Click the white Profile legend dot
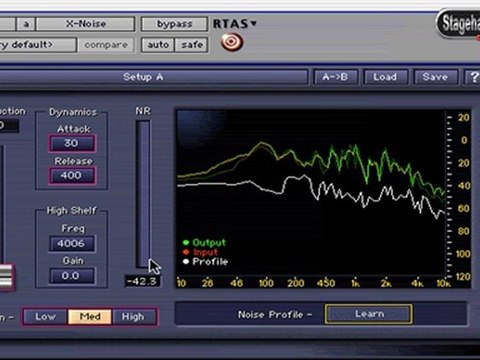 coord(186,262)
